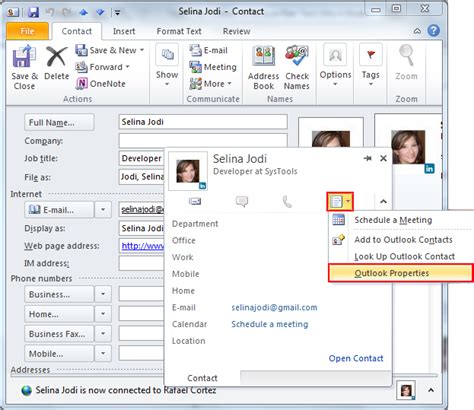Click the Full Name... button

(x=59, y=122)
